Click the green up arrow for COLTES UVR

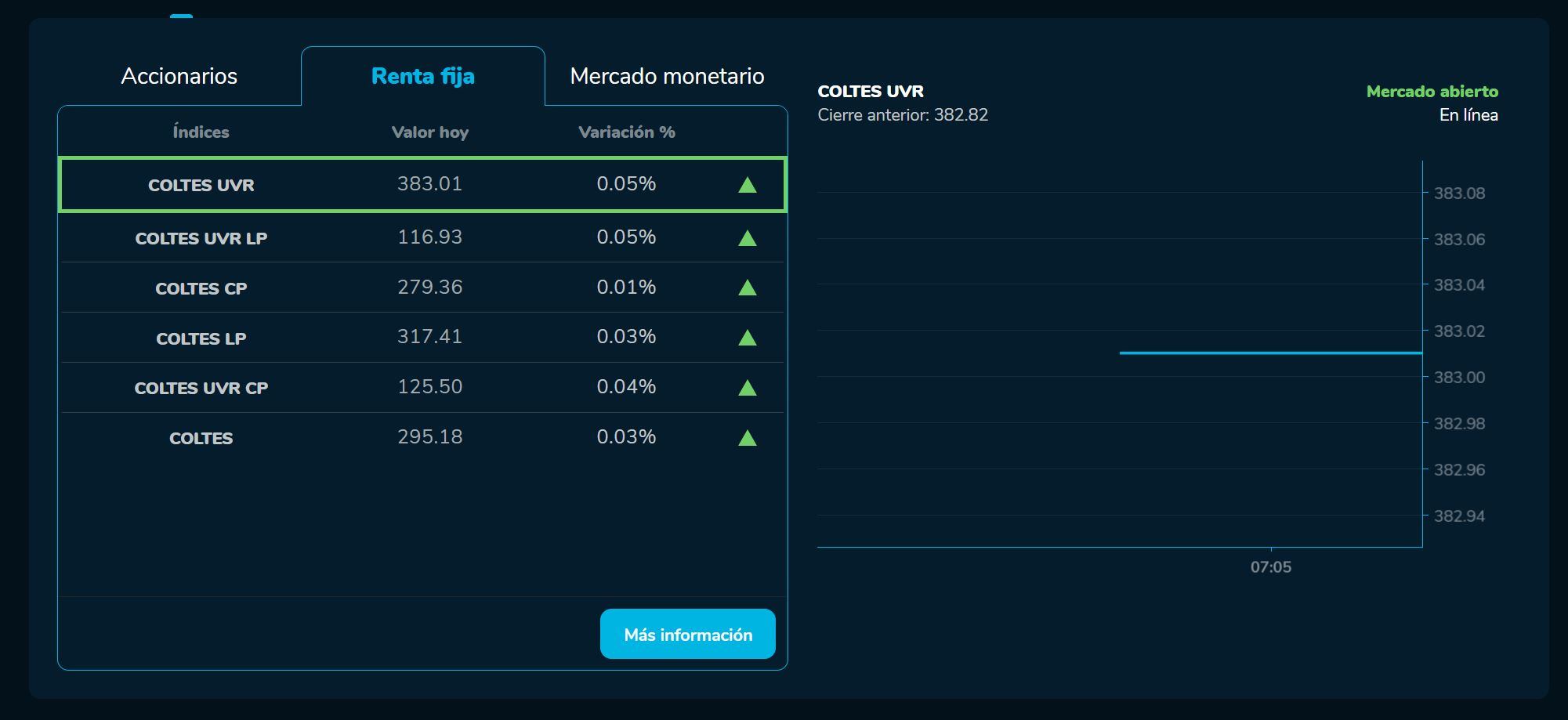click(x=747, y=185)
